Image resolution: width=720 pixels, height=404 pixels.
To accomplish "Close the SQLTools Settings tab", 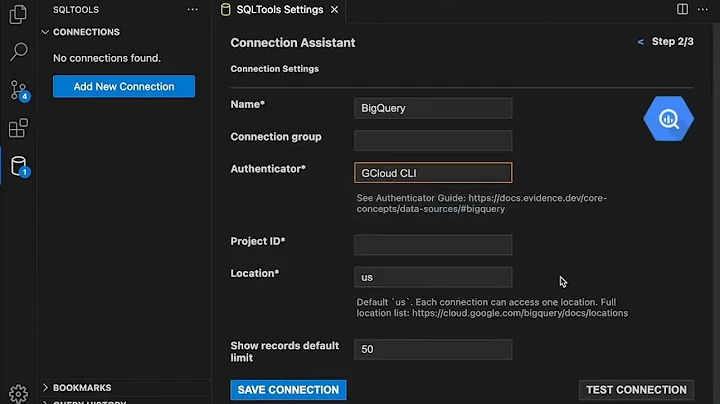I will click(x=335, y=10).
